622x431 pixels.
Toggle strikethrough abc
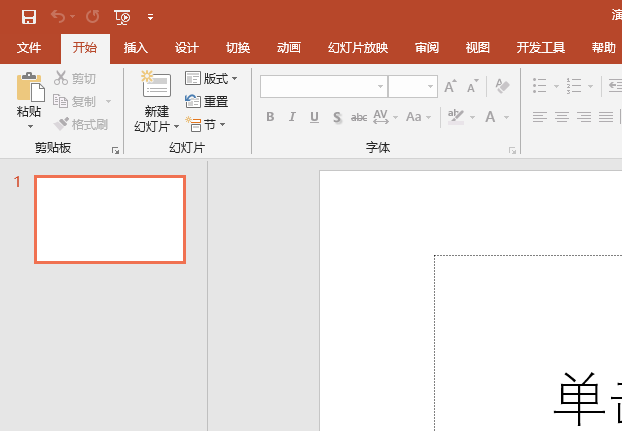(x=359, y=117)
